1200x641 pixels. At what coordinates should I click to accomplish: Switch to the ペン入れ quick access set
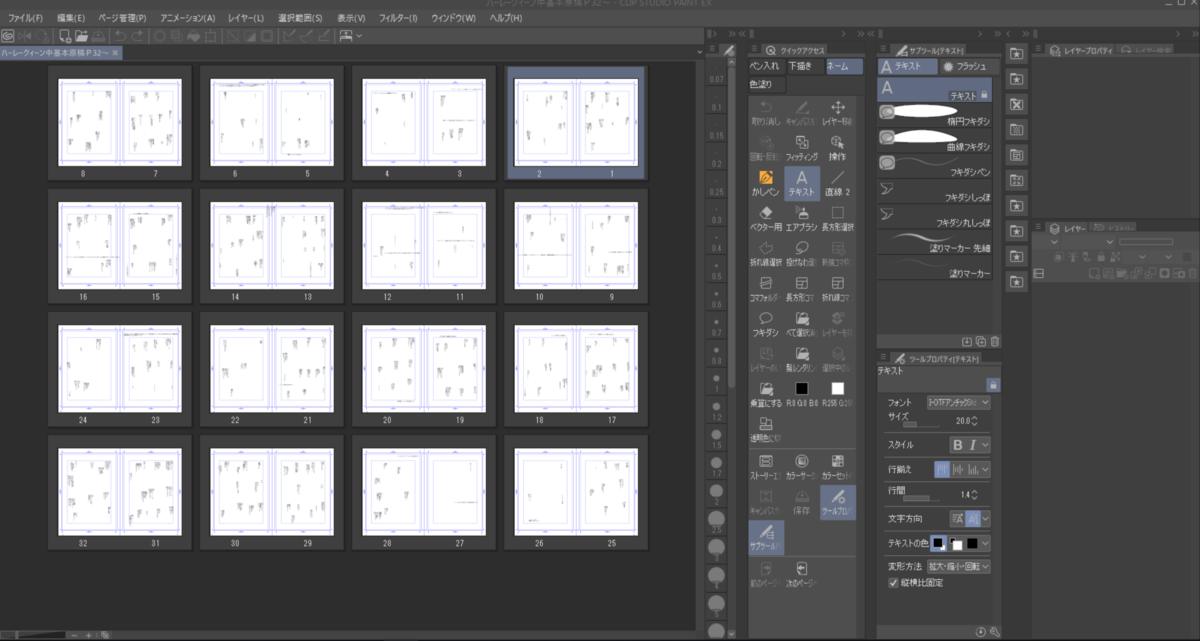pyautogui.click(x=766, y=66)
